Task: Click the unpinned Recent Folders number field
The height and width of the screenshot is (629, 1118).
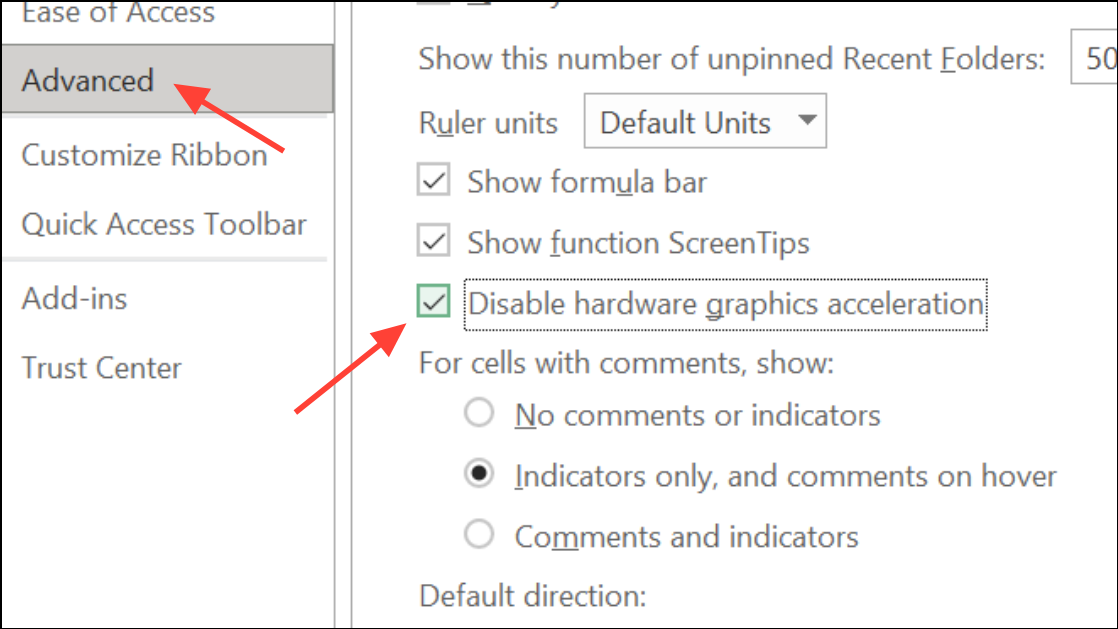Action: click(1094, 59)
